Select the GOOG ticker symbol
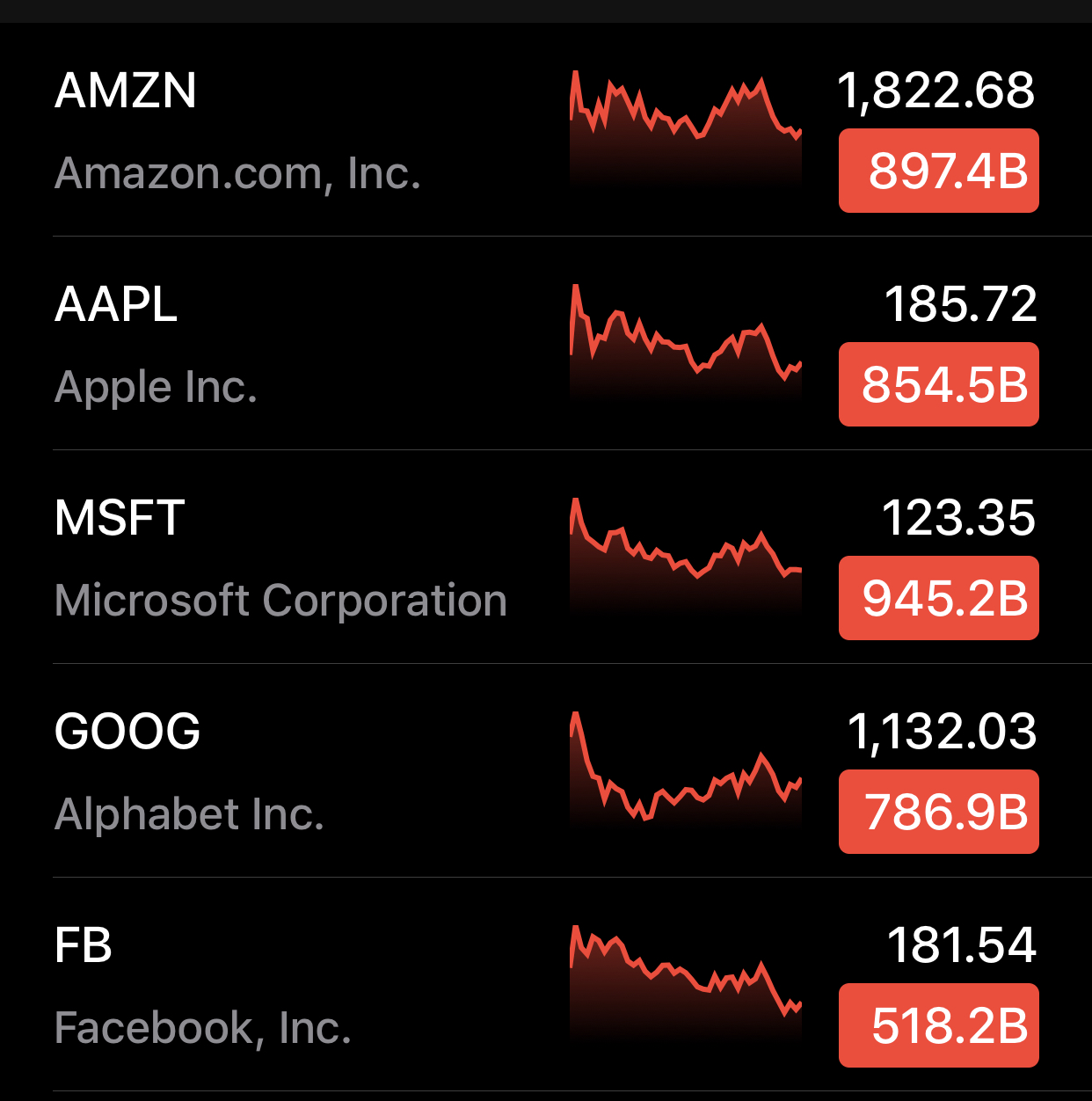 [127, 732]
